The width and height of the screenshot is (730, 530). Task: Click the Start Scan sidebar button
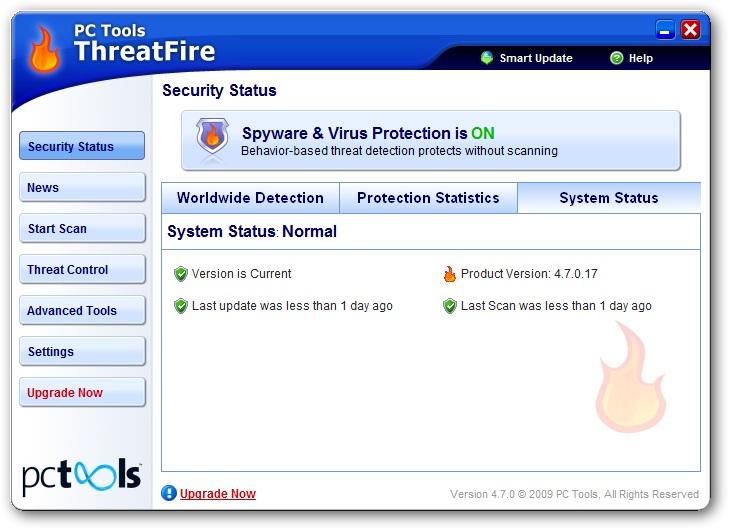(82, 228)
